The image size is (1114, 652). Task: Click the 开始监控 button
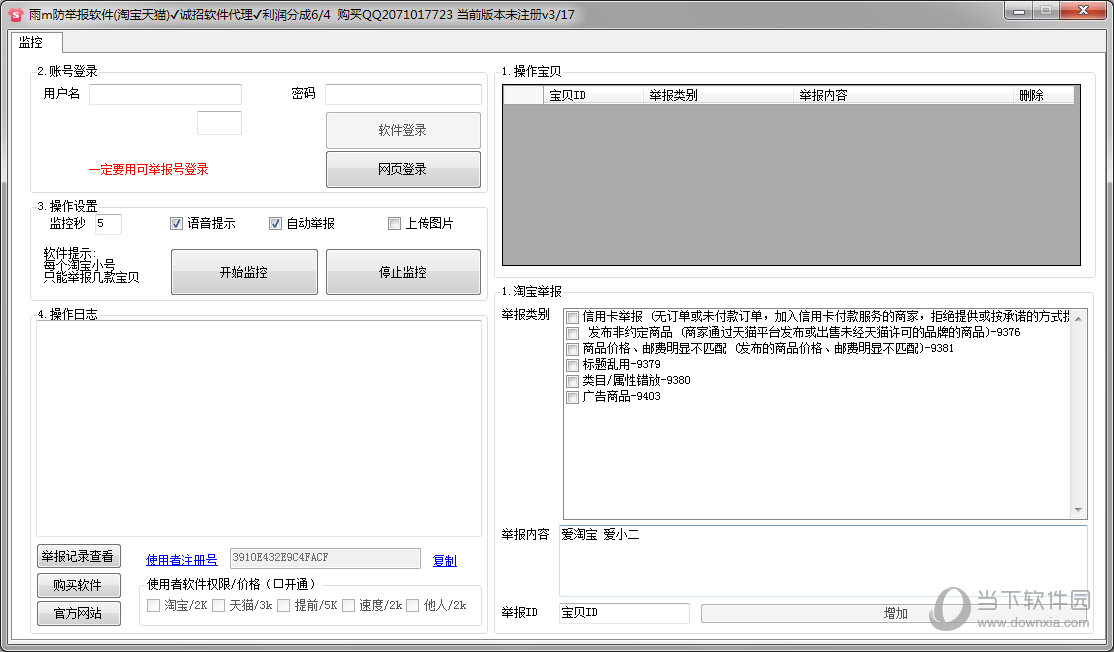[x=244, y=272]
